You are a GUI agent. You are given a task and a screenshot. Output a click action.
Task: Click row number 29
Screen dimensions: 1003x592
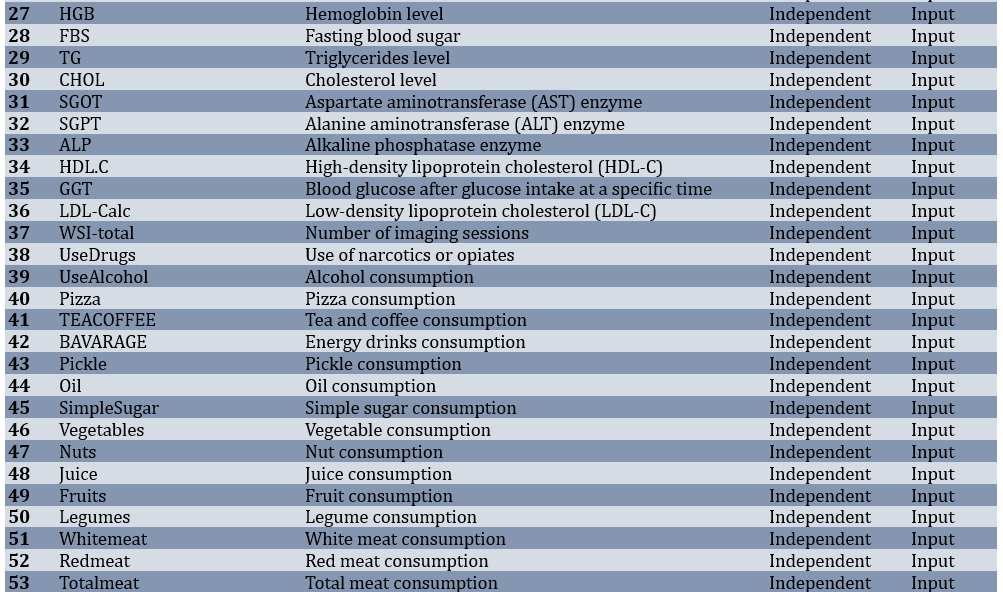[x=19, y=58]
